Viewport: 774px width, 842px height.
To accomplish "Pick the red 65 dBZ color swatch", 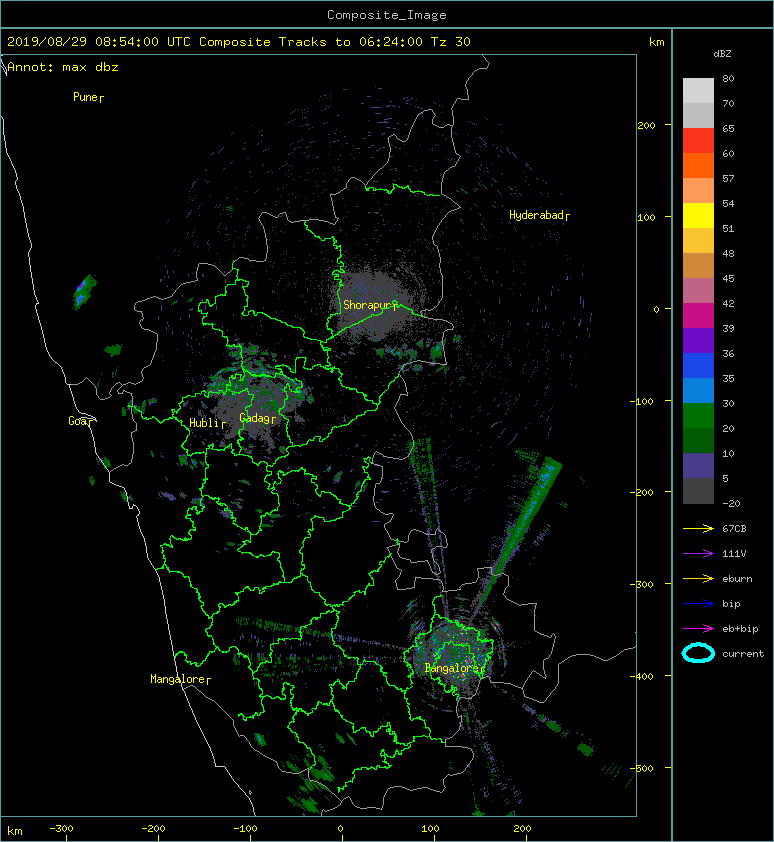I will coord(698,141).
